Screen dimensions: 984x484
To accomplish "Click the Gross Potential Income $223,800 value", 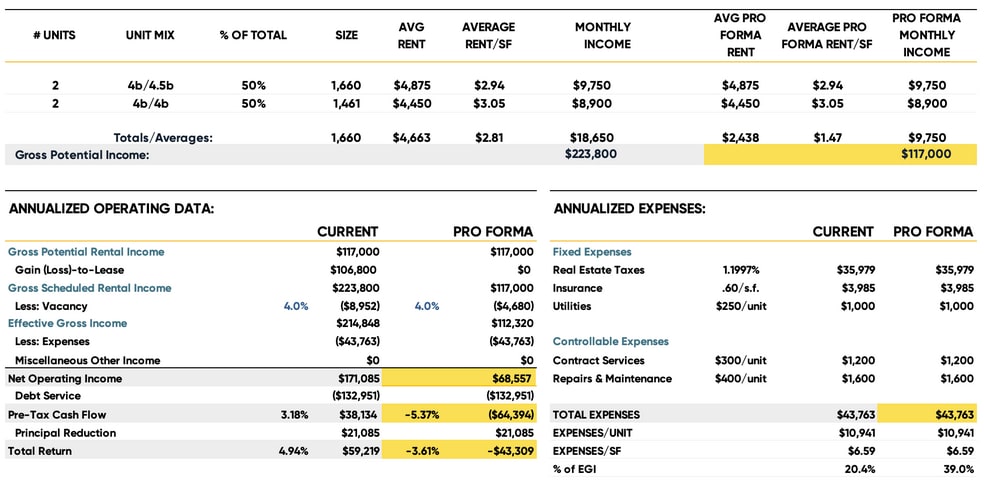I will click(591, 154).
